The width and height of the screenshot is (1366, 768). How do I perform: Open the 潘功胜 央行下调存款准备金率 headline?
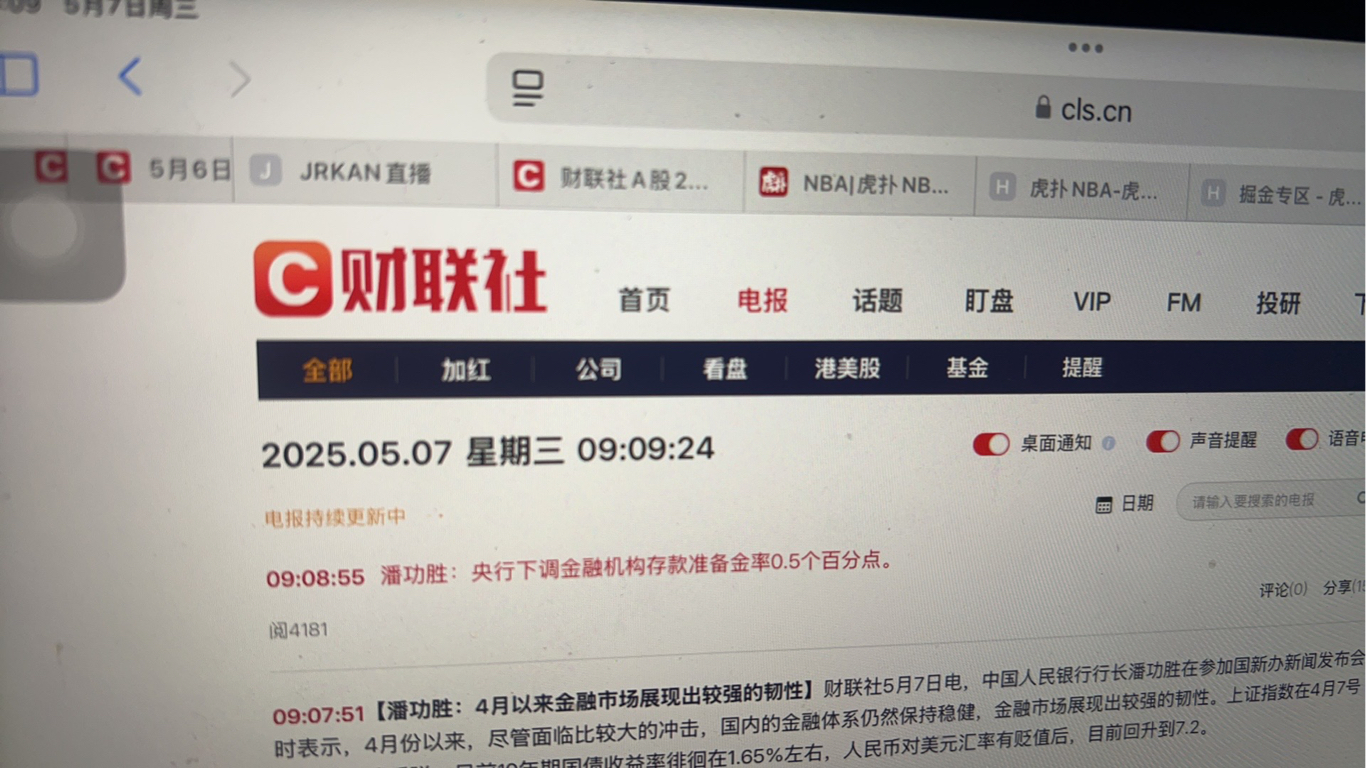636,567
